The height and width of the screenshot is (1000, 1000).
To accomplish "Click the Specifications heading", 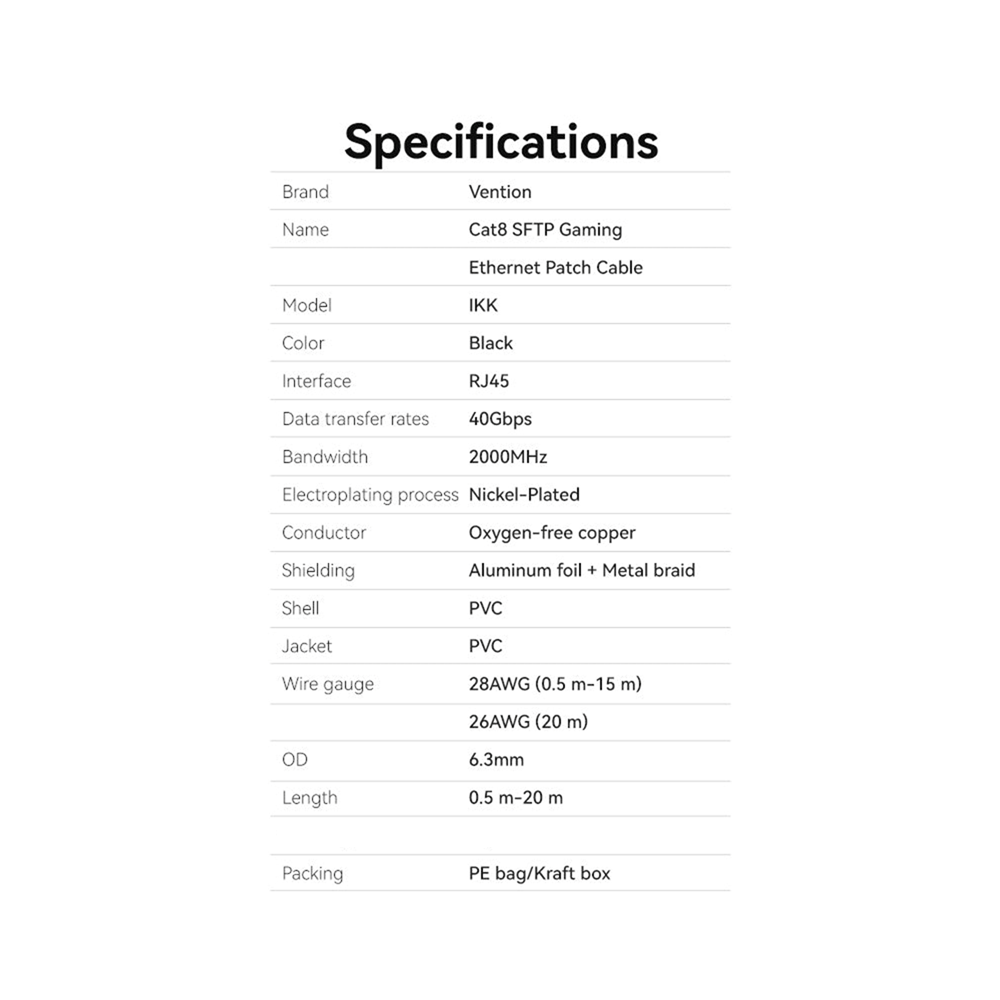I will [501, 141].
